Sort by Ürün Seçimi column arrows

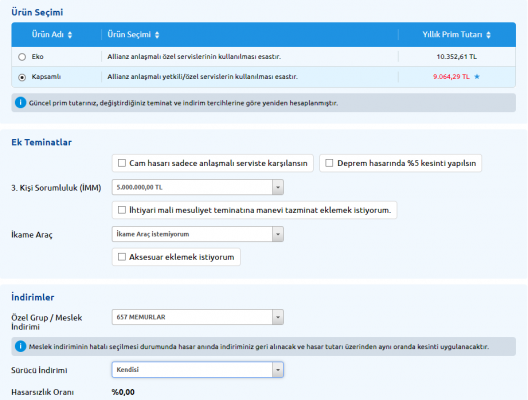(x=157, y=35)
